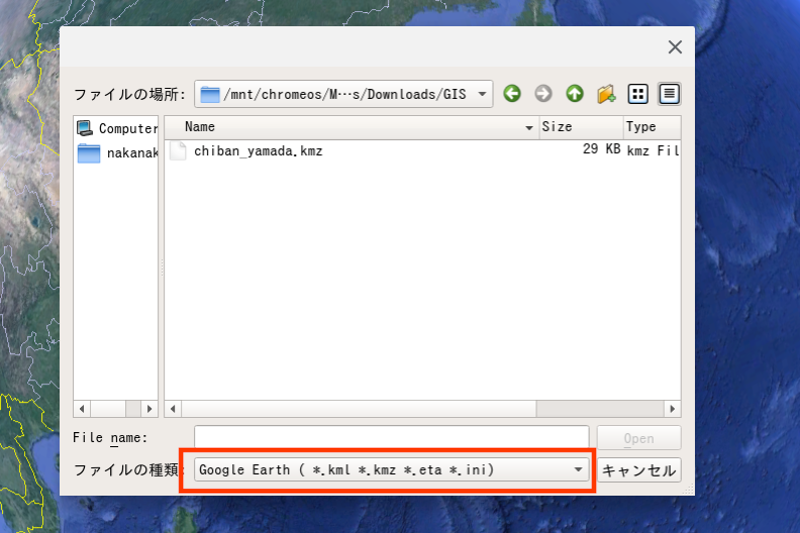
Task: Click the キャンセル cancel button
Action: tap(639, 470)
